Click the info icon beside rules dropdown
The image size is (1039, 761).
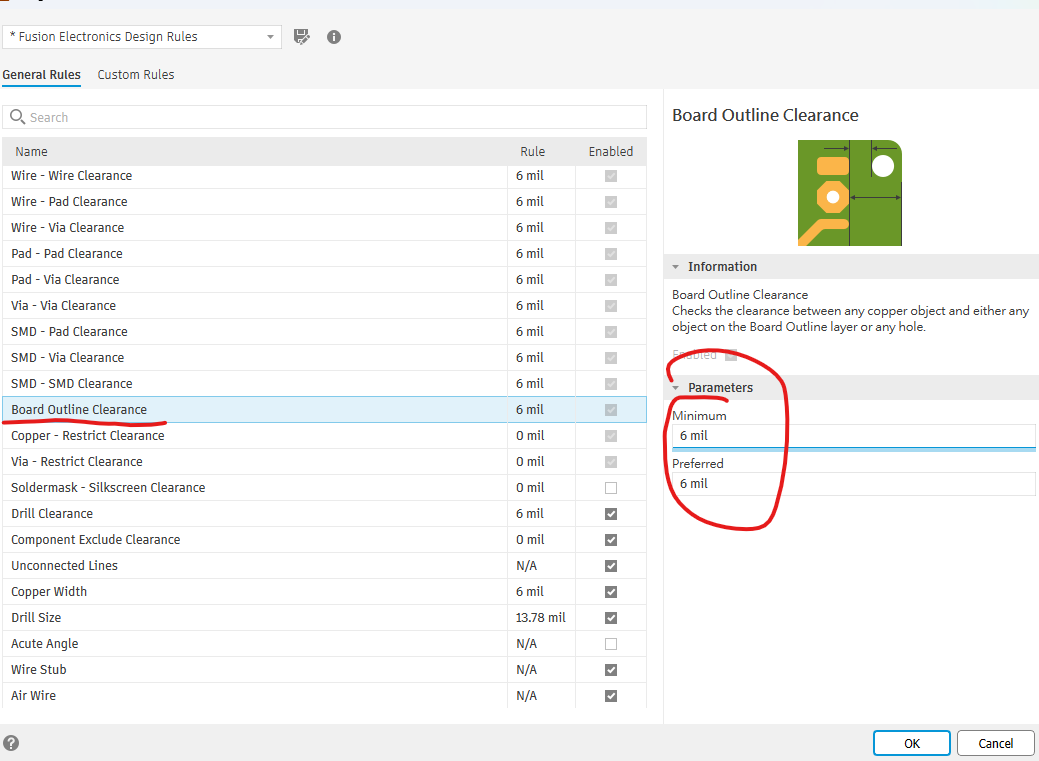(334, 37)
